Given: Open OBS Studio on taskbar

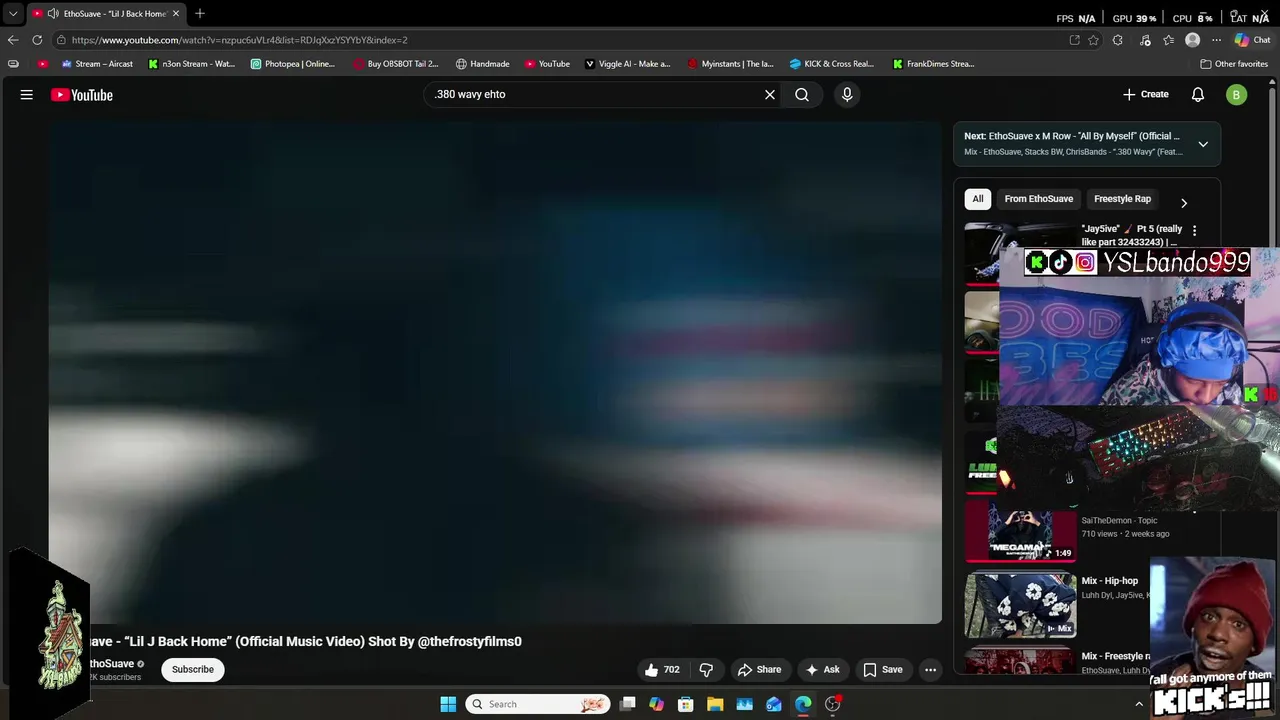Looking at the screenshot, I should pyautogui.click(x=833, y=704).
